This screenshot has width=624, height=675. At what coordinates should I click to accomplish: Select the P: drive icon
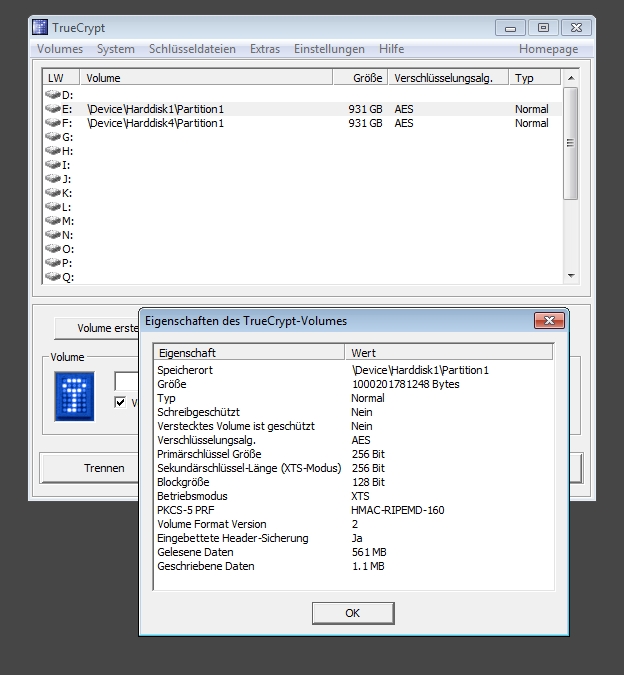[x=53, y=263]
